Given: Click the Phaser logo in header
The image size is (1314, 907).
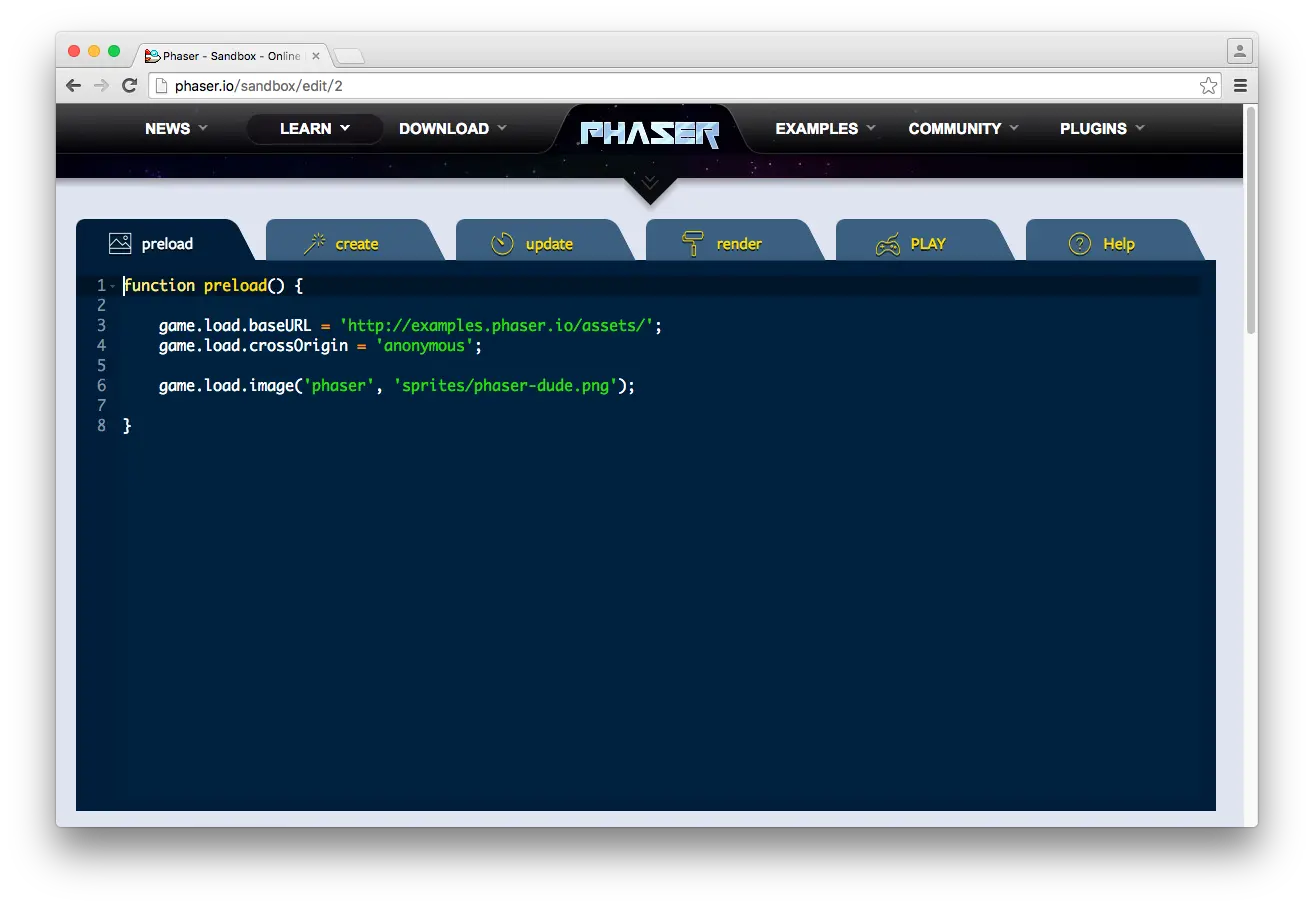Looking at the screenshot, I should [650, 133].
